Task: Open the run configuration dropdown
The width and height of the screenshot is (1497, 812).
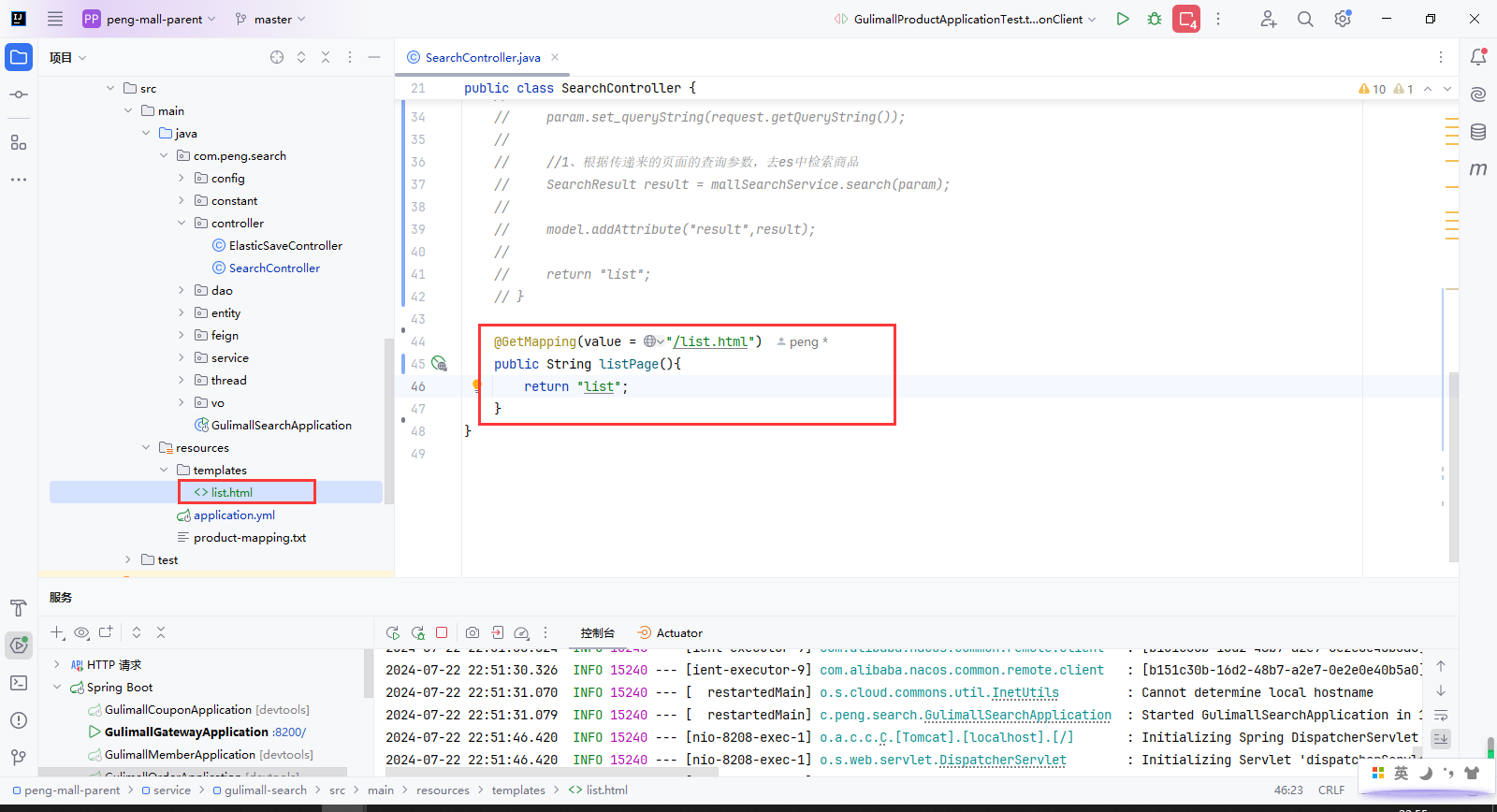Action: [x=965, y=19]
